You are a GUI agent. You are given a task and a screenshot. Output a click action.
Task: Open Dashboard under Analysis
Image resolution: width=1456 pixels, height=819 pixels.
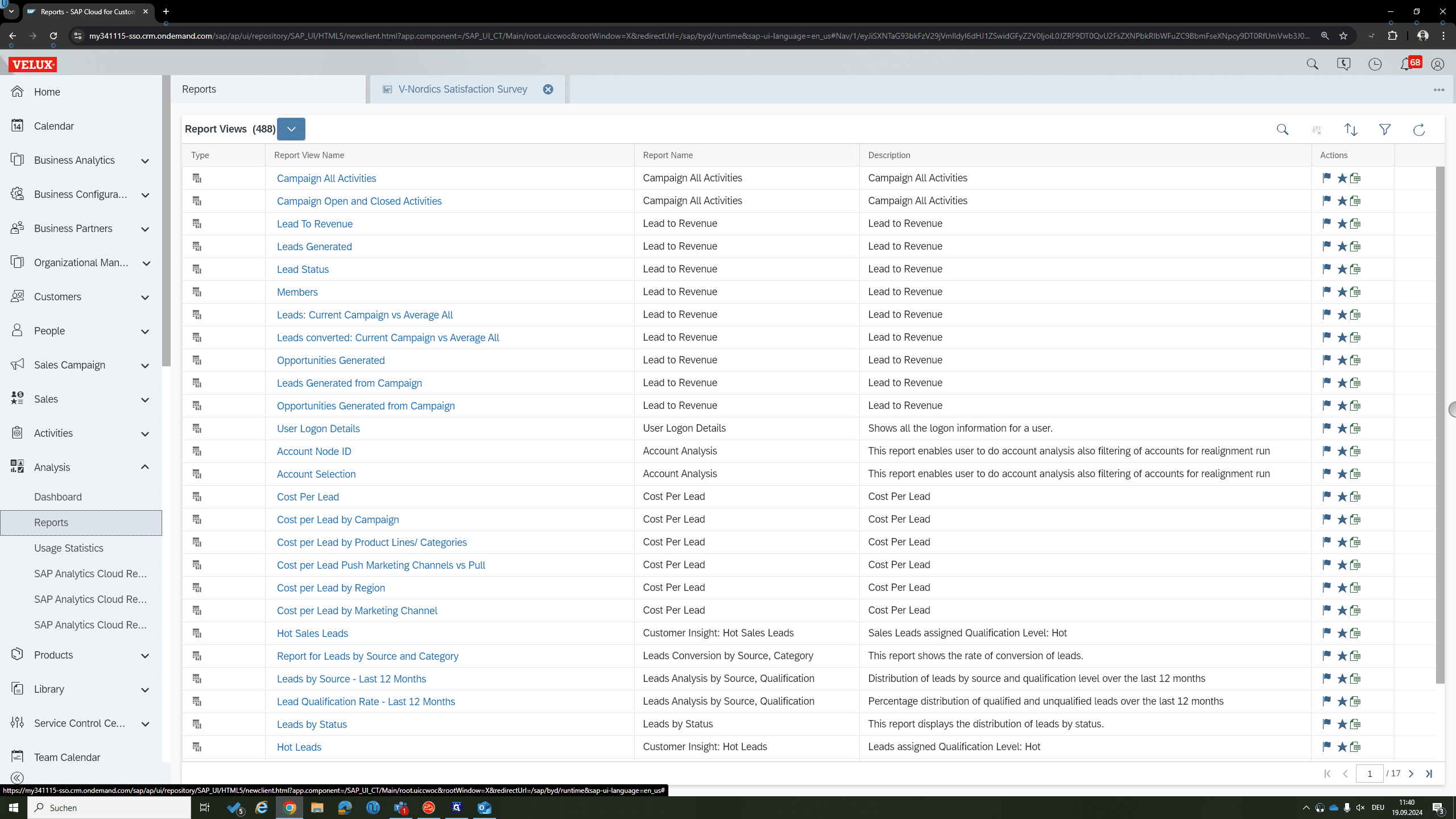(x=58, y=497)
